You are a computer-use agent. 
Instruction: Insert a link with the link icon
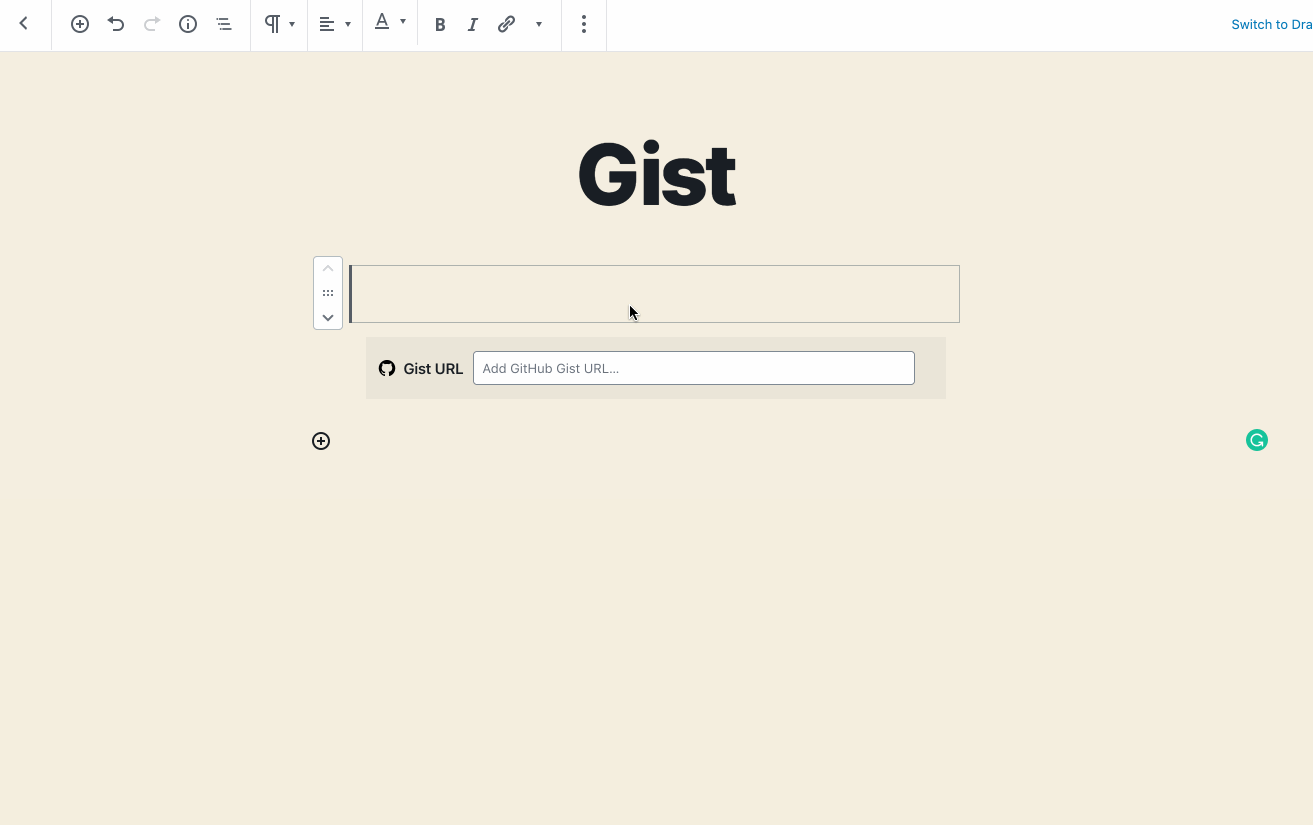tap(506, 24)
